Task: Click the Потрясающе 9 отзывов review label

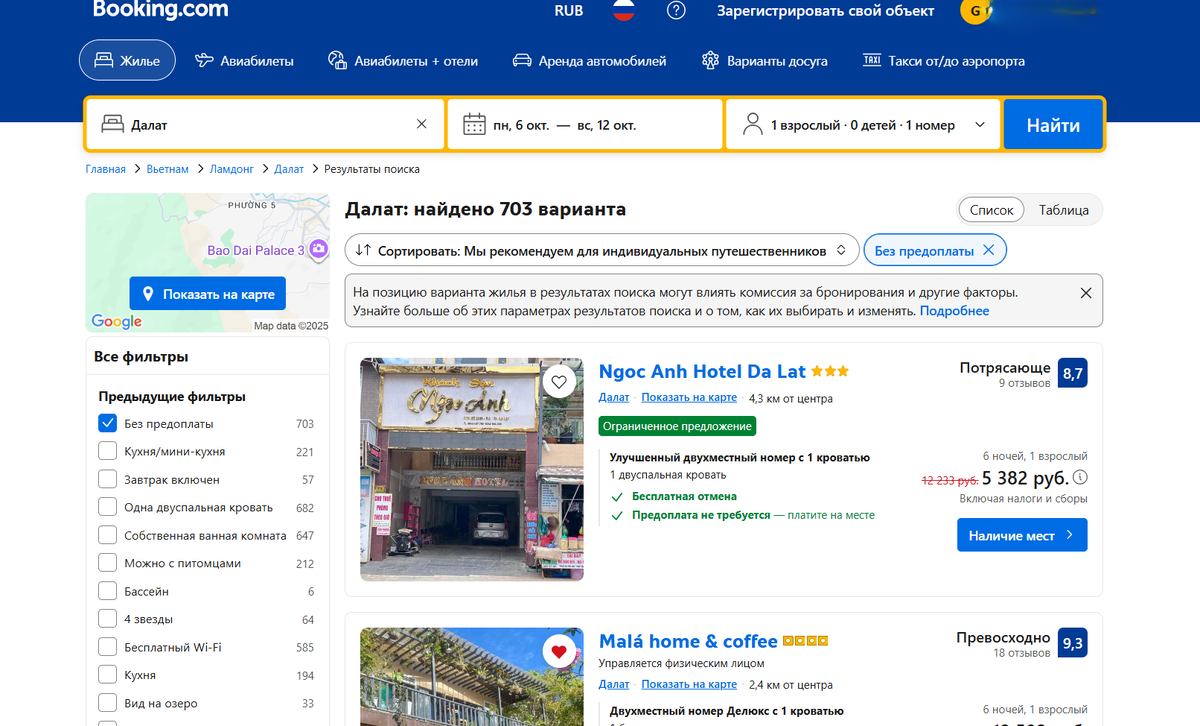Action: (x=1005, y=374)
